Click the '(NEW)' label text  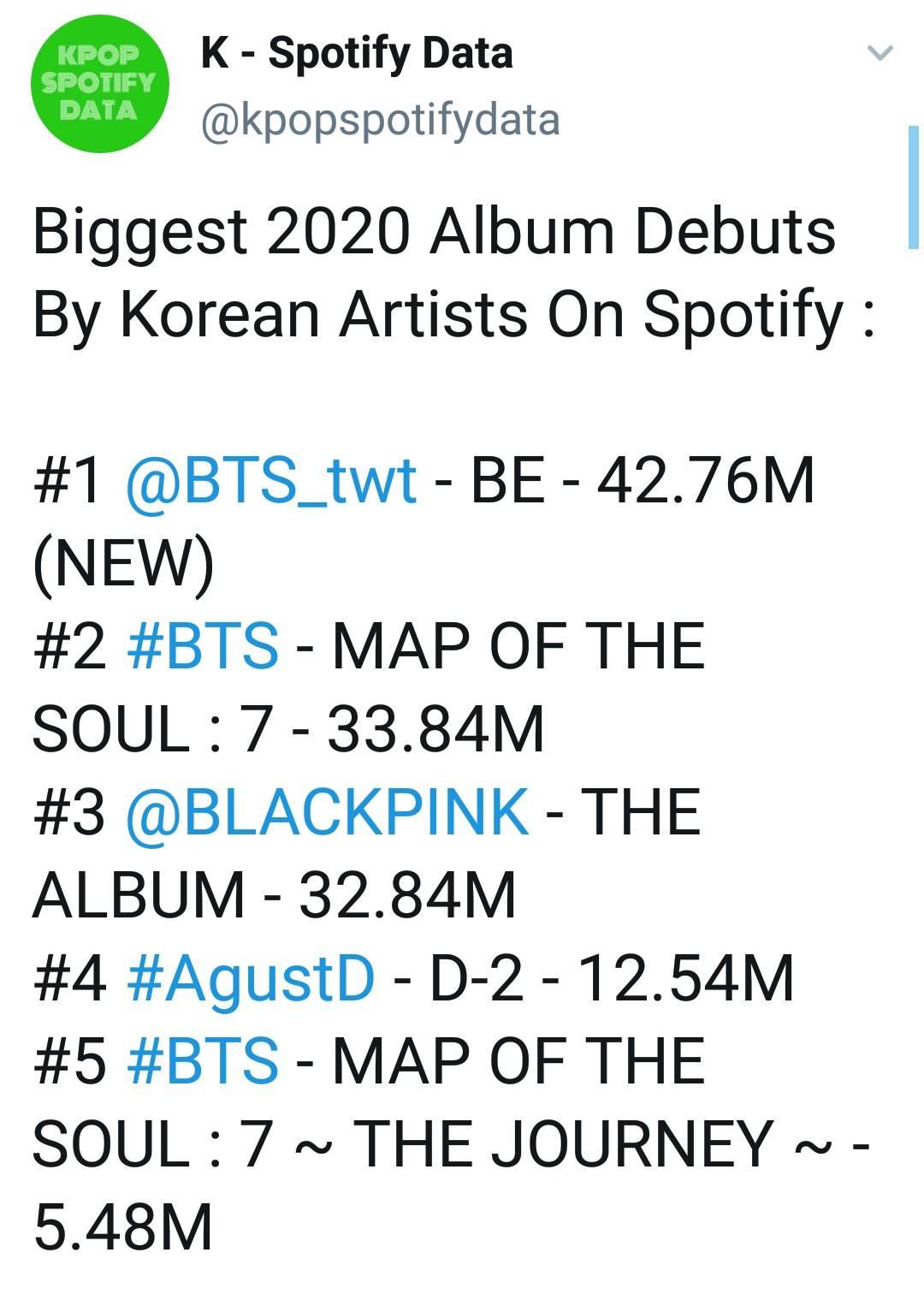point(123,565)
